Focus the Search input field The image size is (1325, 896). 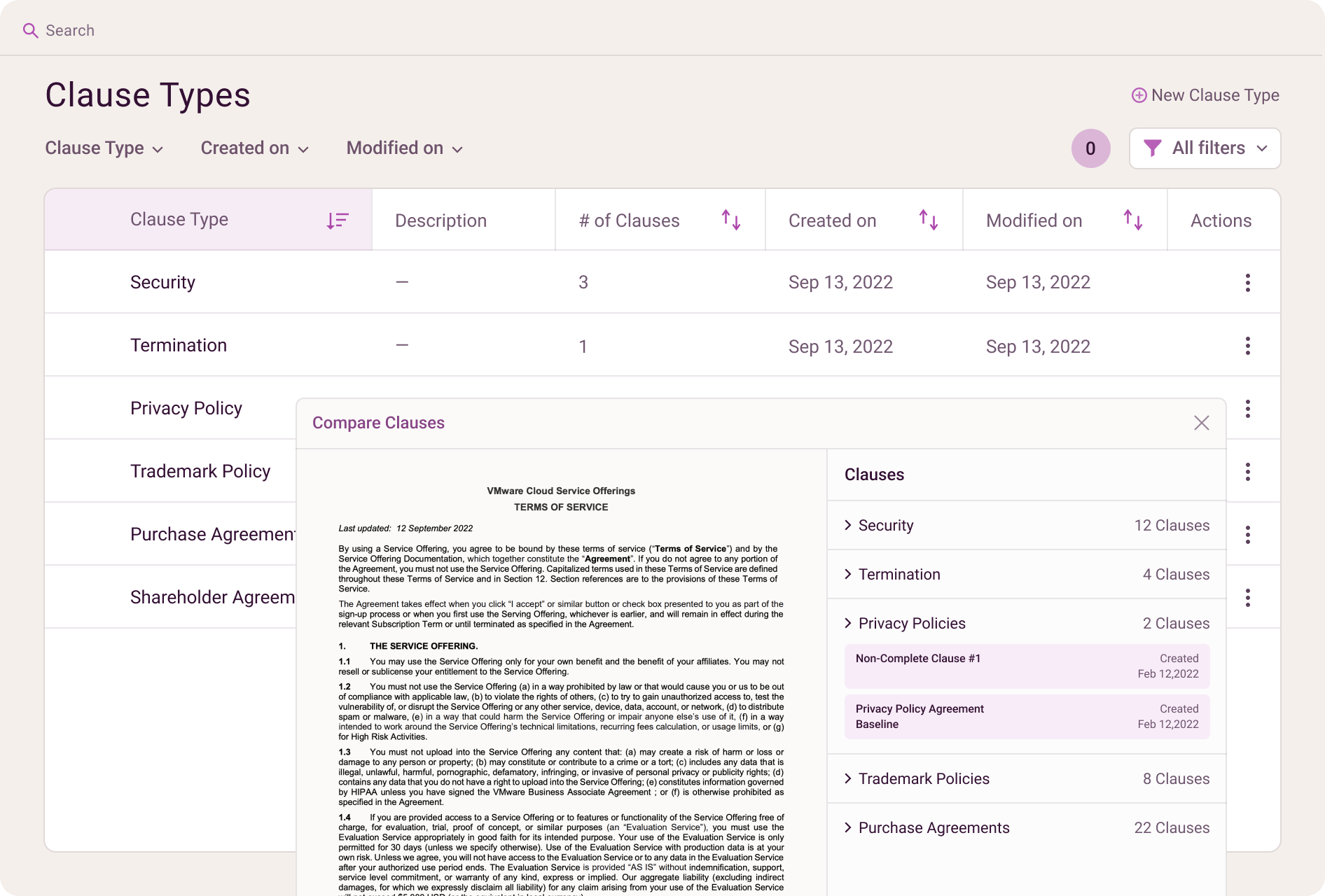(x=70, y=30)
